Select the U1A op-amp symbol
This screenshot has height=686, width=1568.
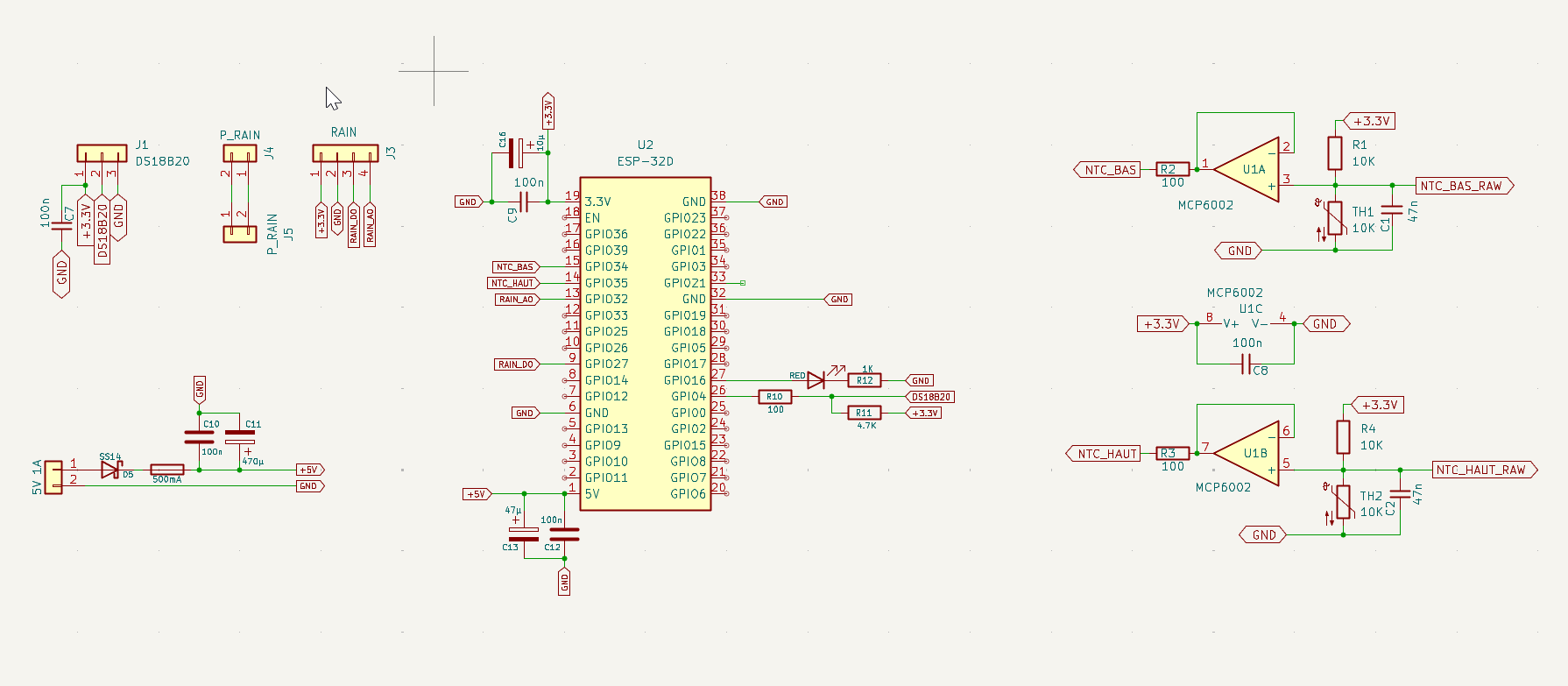point(1247,169)
